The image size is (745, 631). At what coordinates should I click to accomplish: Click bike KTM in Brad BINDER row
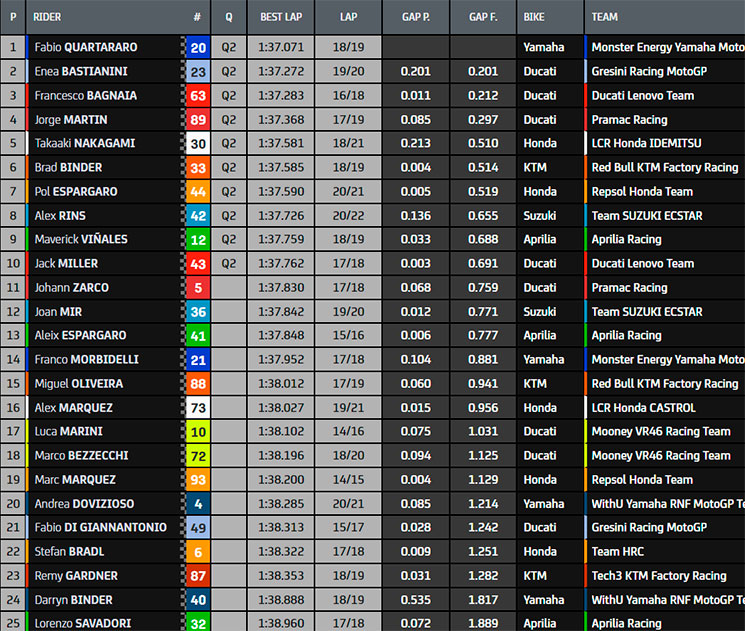pos(535,167)
